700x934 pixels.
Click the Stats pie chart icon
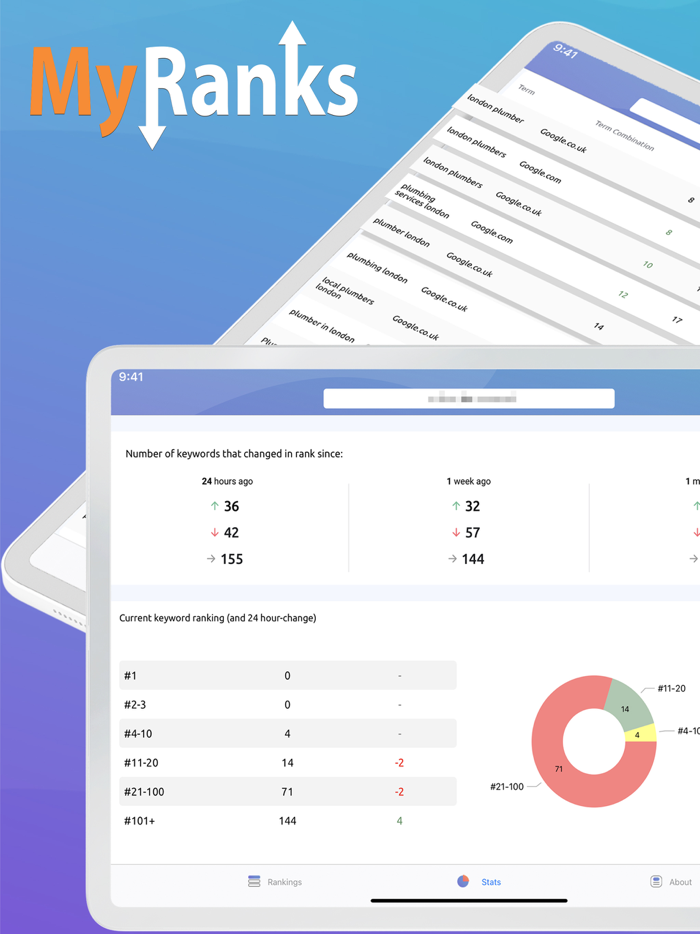tap(463, 881)
